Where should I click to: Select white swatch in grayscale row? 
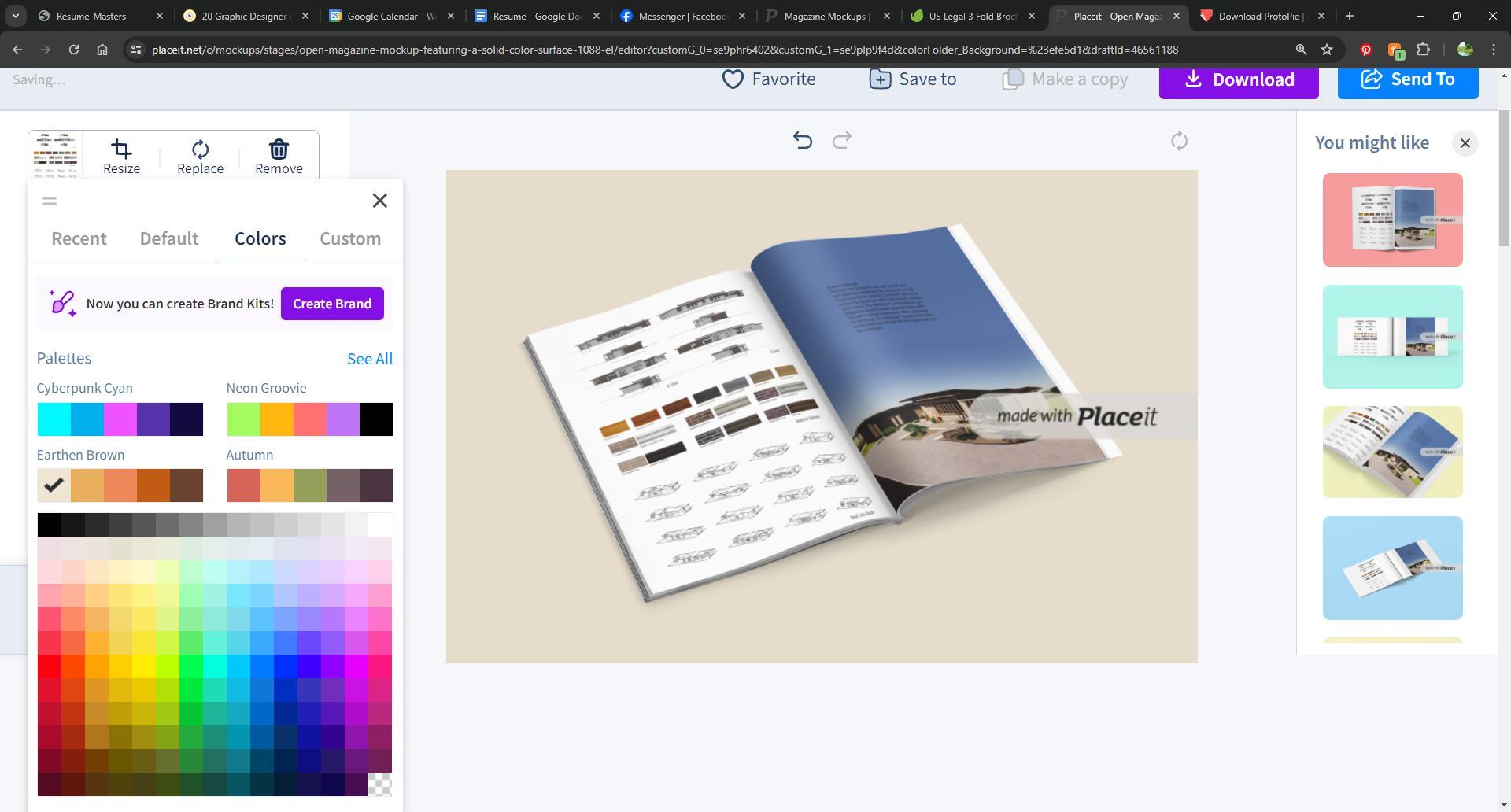point(380,525)
